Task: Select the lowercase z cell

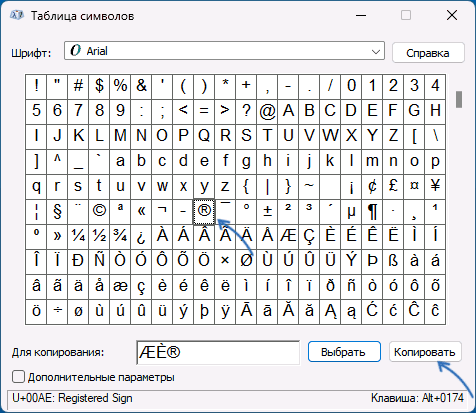Action: pyautogui.click(x=225, y=187)
